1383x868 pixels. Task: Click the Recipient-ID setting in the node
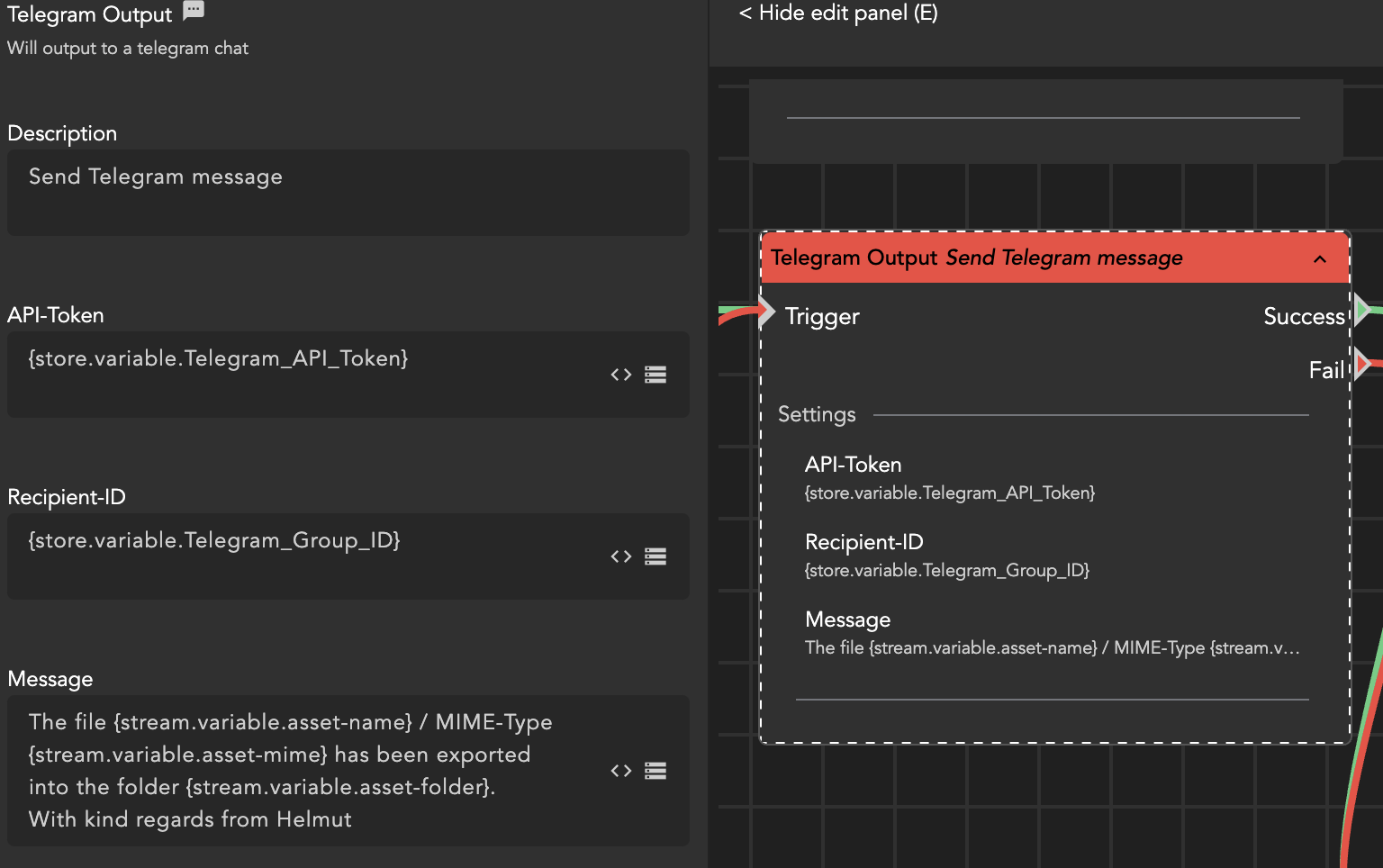click(947, 556)
